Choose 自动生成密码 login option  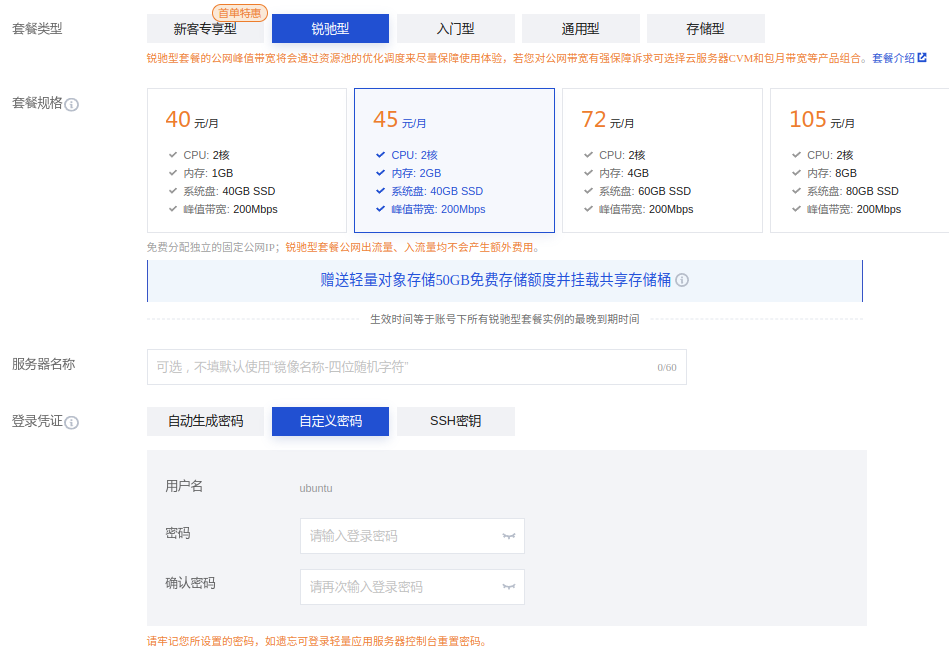pos(205,421)
